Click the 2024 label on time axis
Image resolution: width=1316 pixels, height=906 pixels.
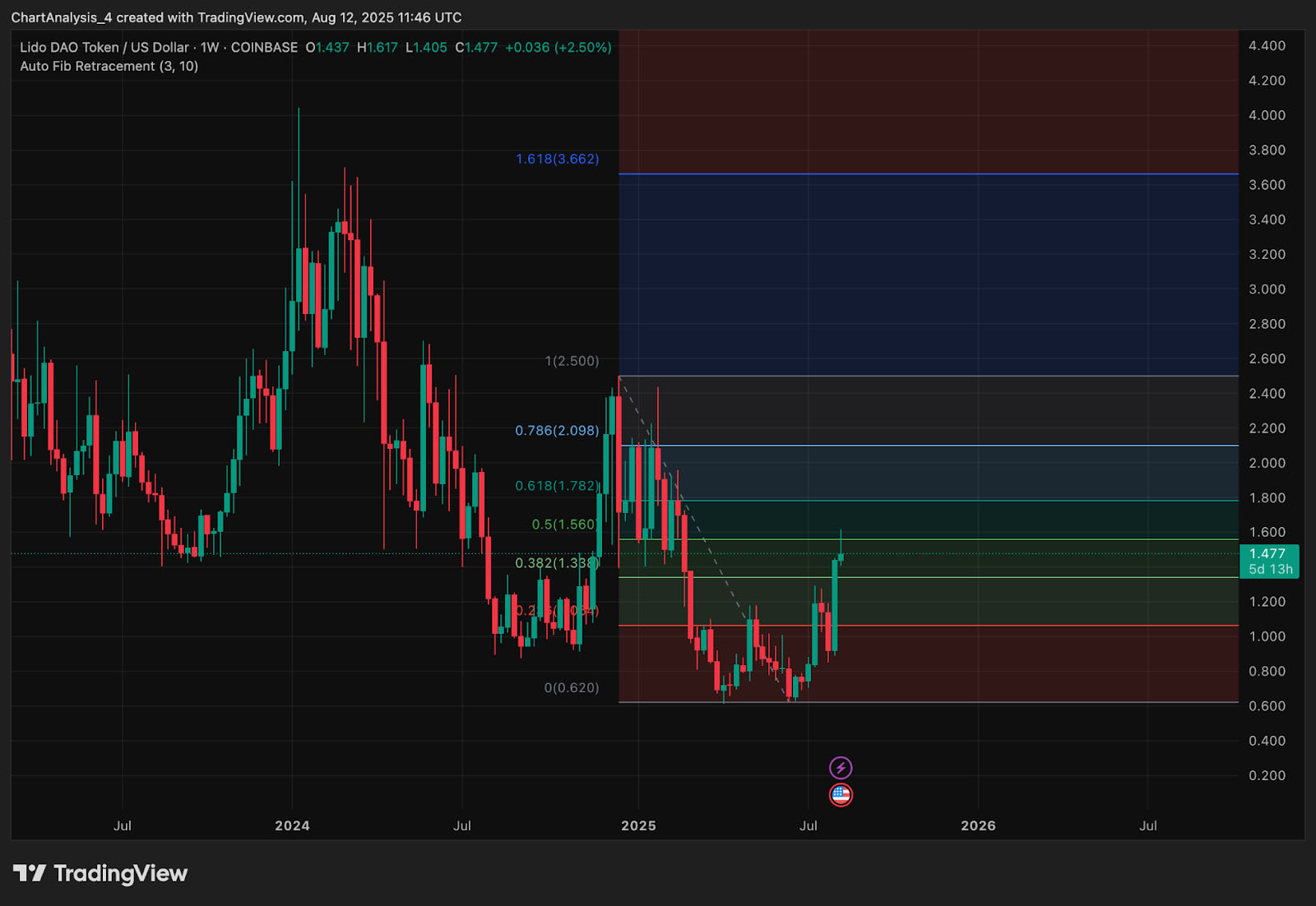[292, 825]
